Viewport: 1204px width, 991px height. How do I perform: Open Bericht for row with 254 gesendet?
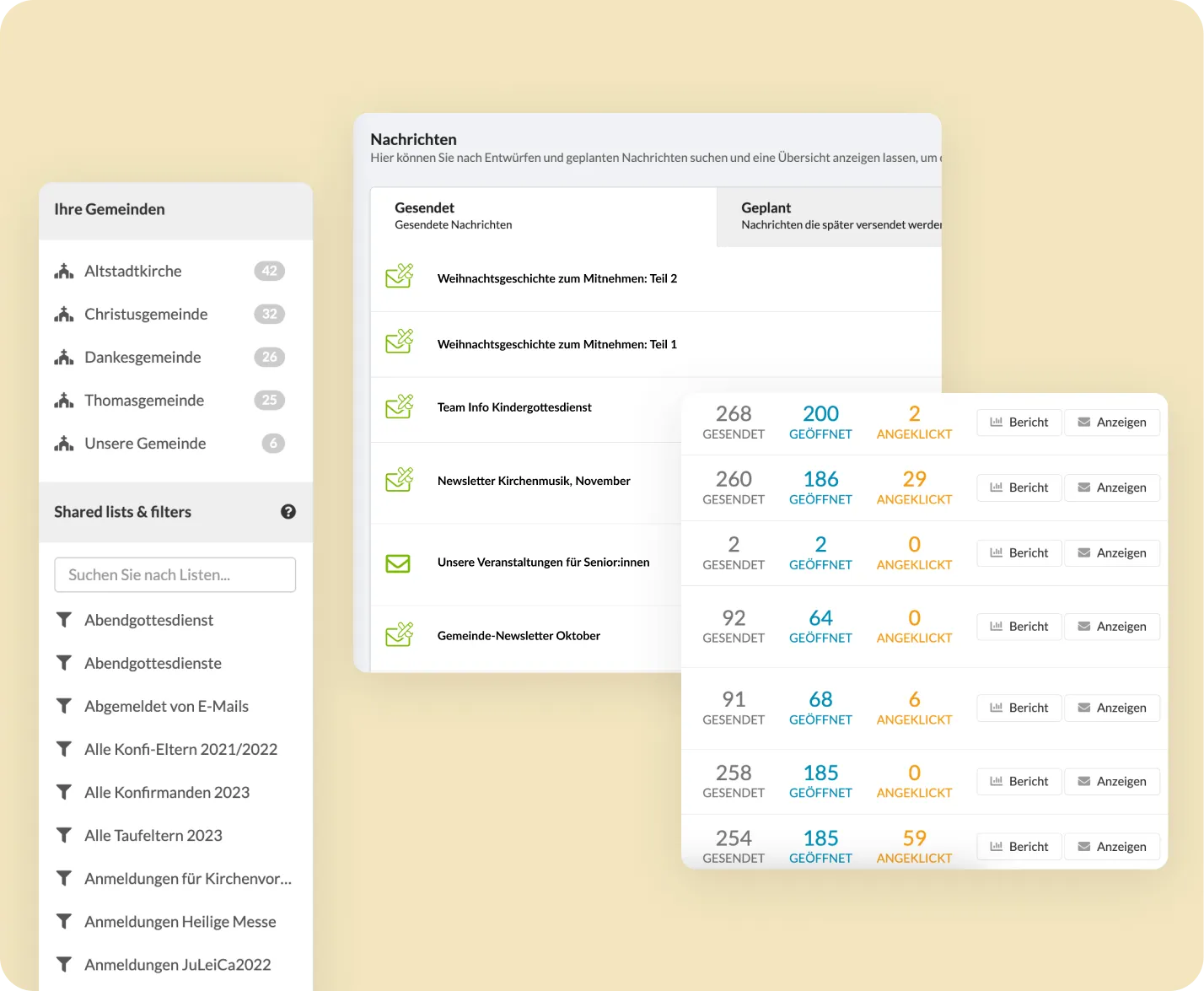1019,847
